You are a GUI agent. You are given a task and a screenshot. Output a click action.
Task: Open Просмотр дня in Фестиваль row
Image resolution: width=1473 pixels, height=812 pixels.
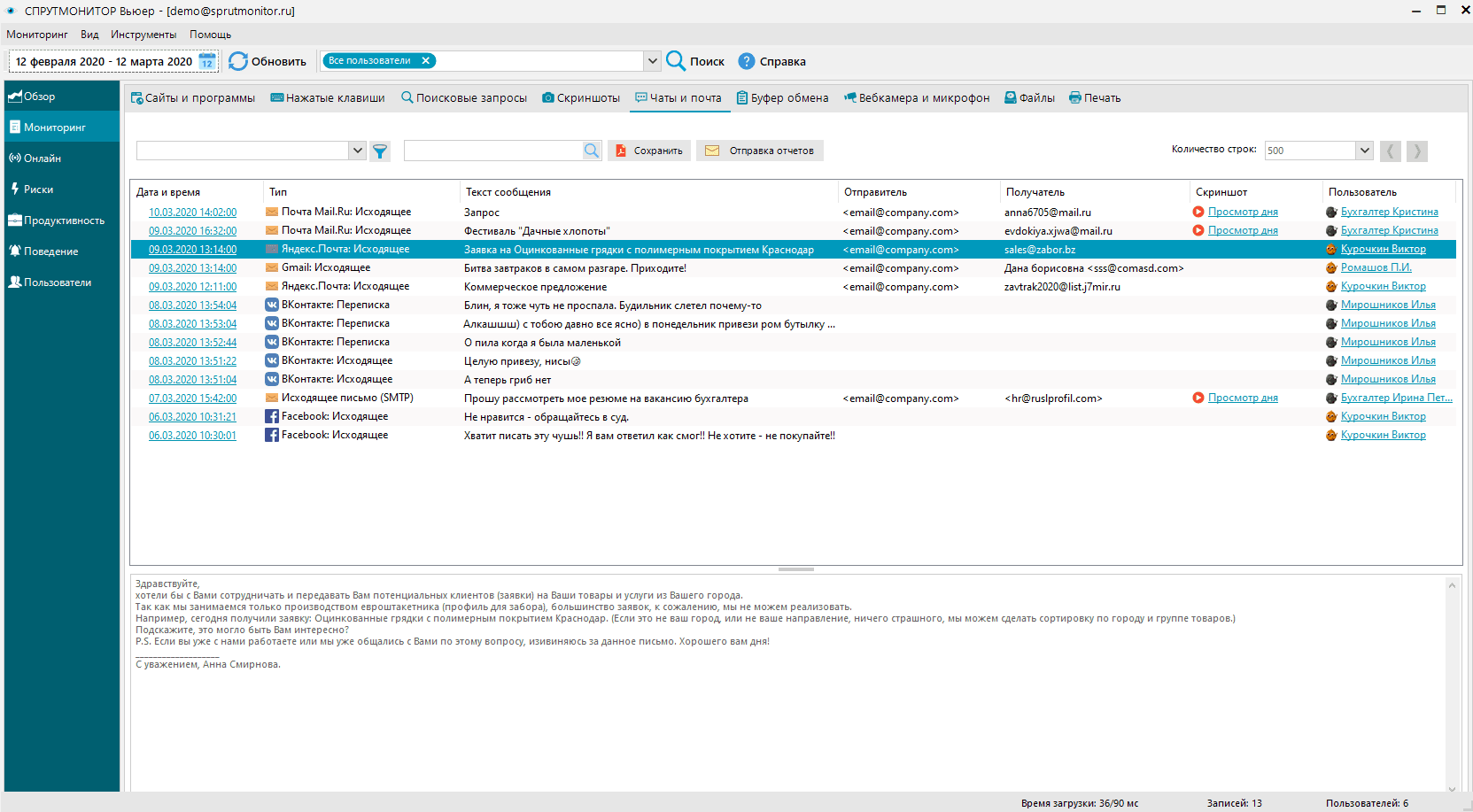[x=1243, y=231]
